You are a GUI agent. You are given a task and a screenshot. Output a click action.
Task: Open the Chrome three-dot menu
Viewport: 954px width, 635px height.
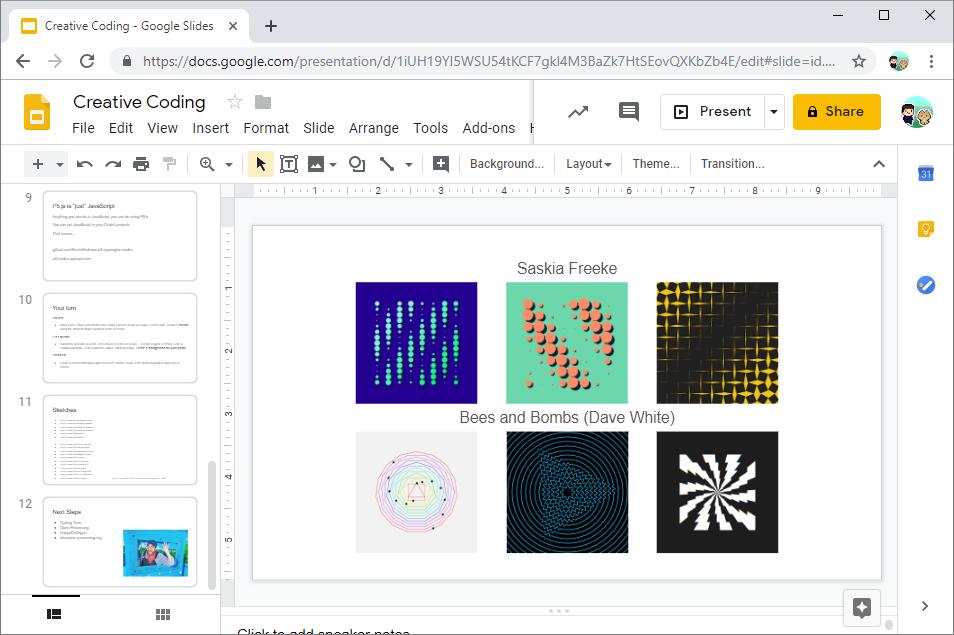[931, 61]
